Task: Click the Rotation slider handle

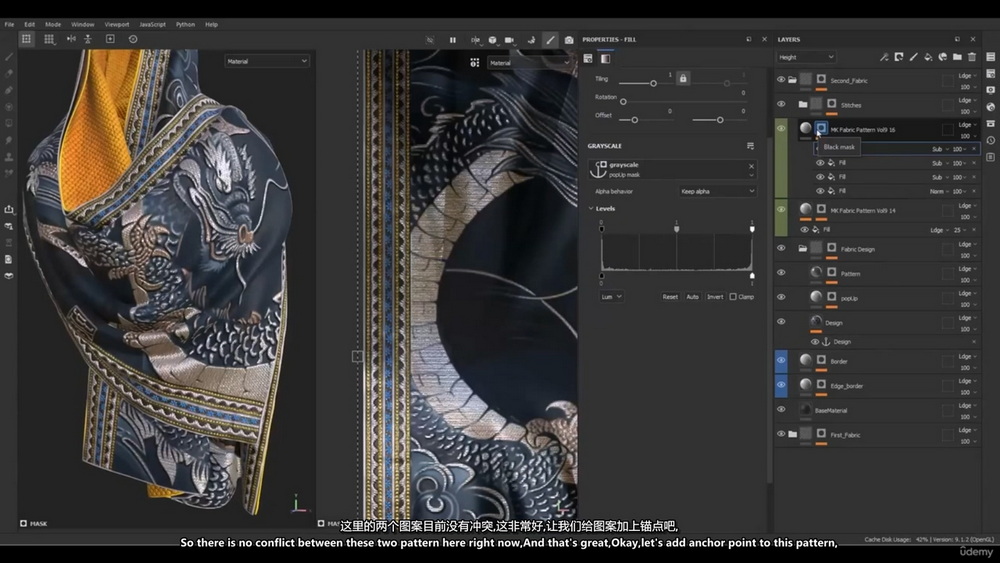Action: click(623, 102)
